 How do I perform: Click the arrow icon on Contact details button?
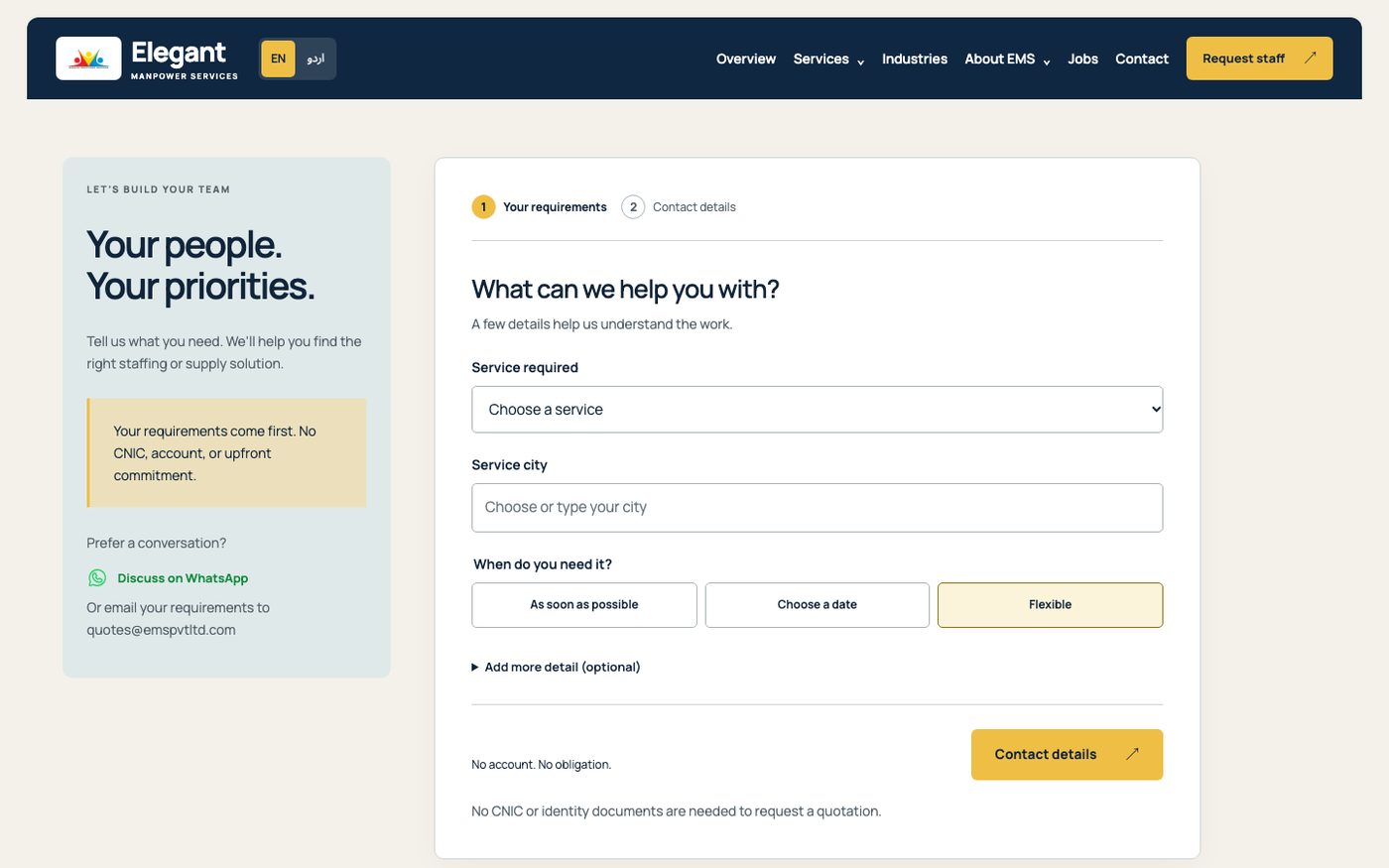[x=1132, y=754]
